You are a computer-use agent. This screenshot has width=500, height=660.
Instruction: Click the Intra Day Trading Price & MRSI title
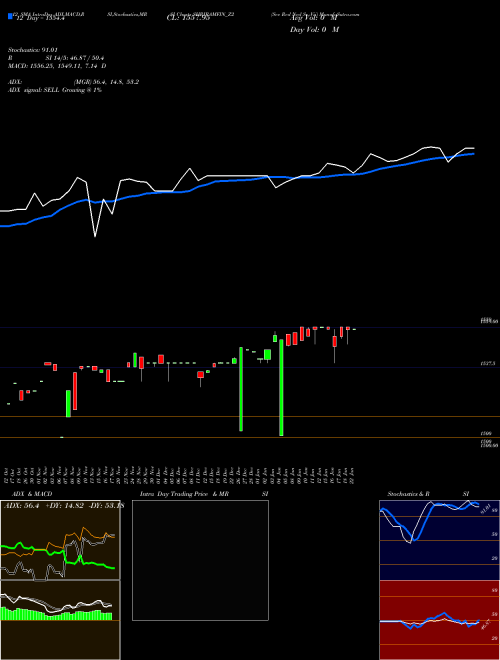point(204,494)
